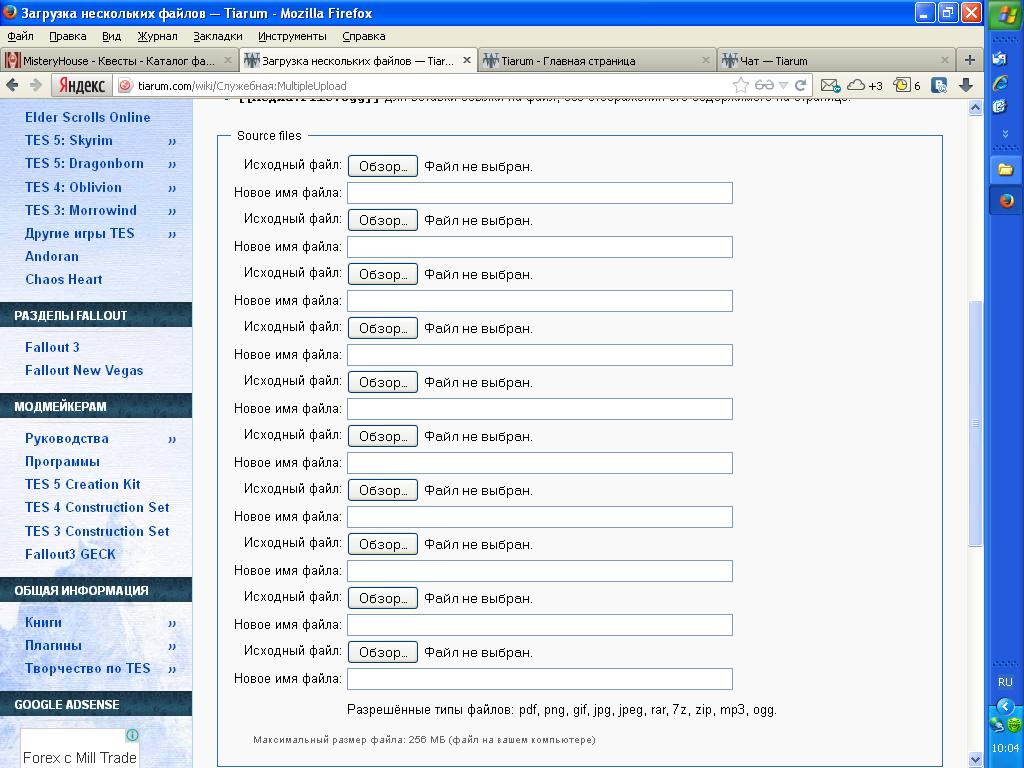Open a new tab with plus button
The image size is (1024, 768).
970,60
